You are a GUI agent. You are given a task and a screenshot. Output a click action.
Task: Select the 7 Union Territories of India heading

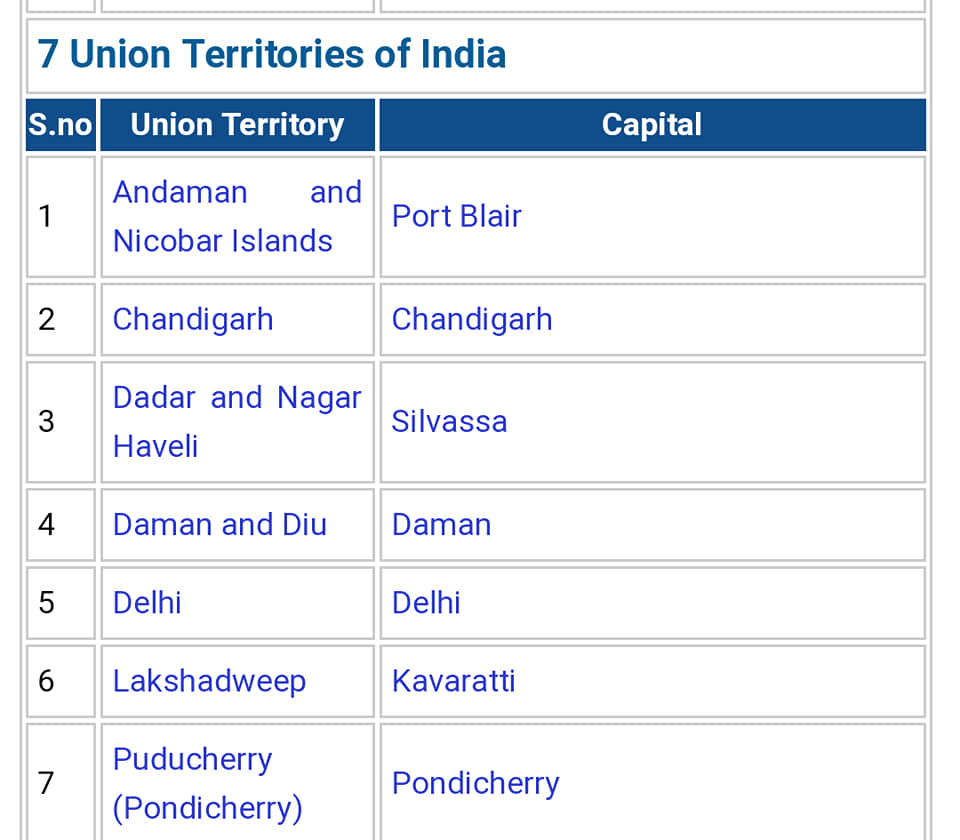pyautogui.click(x=272, y=54)
